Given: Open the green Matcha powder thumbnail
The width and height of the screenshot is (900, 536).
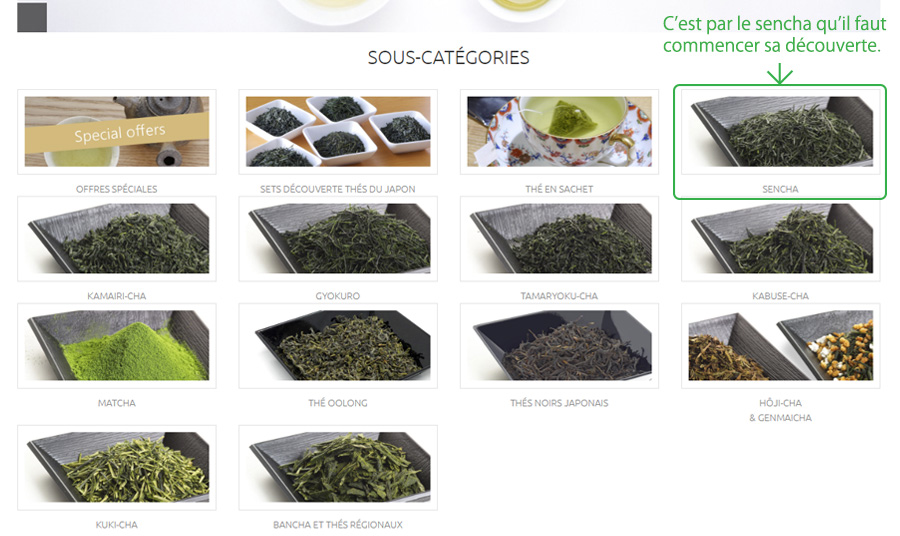Looking at the screenshot, I should click(117, 346).
